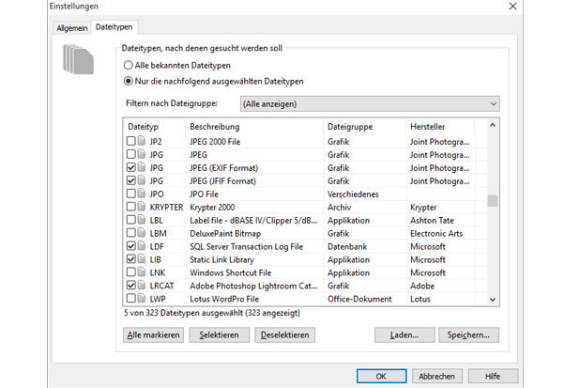The image size is (580, 388).
Task: Click the list scrollbar up arrow
Action: pyautogui.click(x=492, y=125)
